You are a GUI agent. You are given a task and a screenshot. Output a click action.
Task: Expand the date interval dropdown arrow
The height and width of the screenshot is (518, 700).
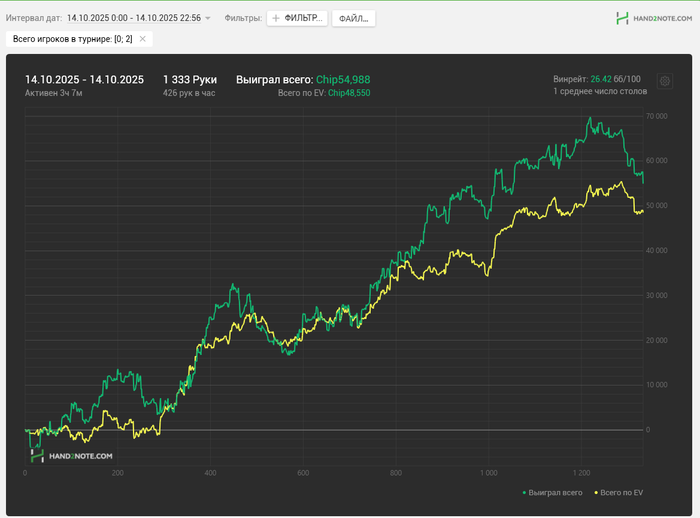point(208,18)
